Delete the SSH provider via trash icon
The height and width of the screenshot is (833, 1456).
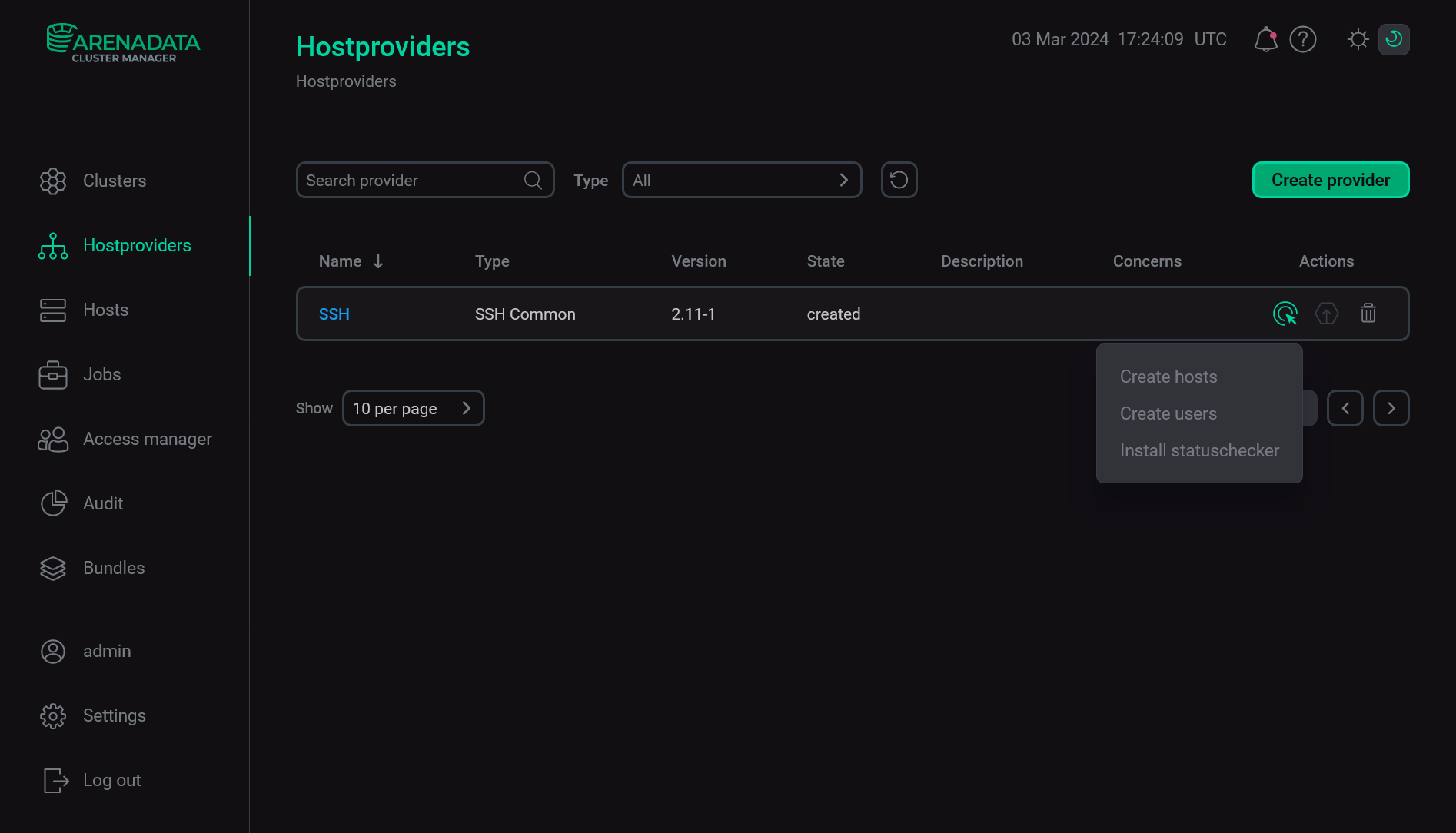1368,314
